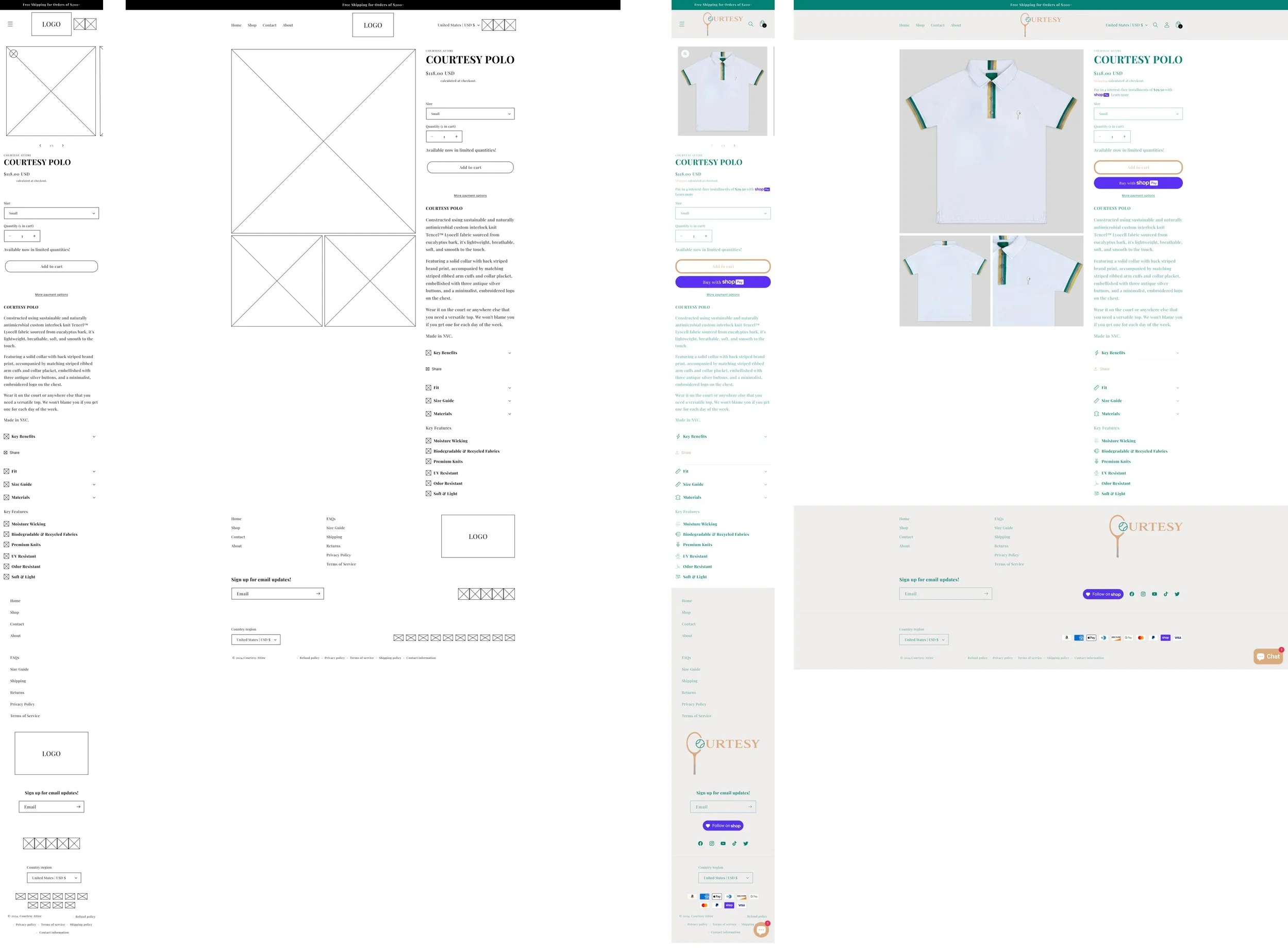Click YouTube icon in colored desktop footer

[1155, 594]
